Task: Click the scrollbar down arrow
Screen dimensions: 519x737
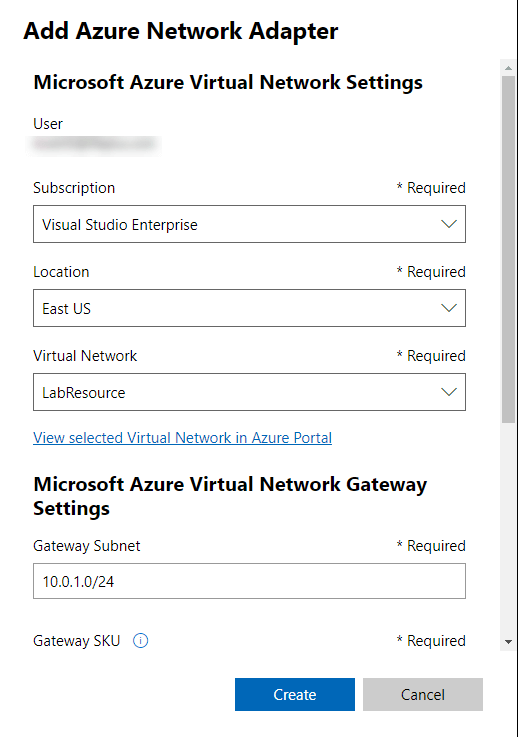Action: [508, 642]
